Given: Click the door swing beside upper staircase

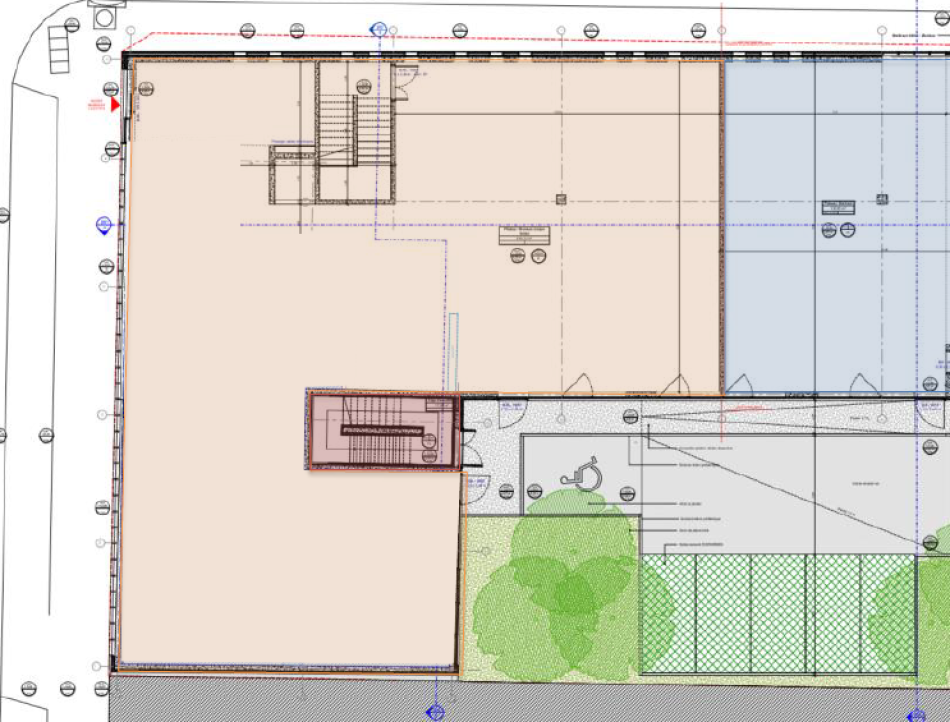Looking at the screenshot, I should [402, 88].
